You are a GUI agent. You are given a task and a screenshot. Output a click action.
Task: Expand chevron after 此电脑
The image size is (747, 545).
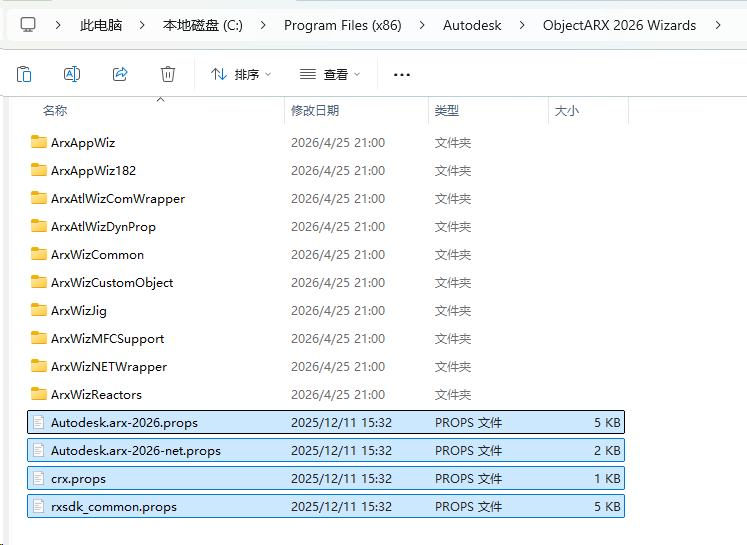coord(141,25)
